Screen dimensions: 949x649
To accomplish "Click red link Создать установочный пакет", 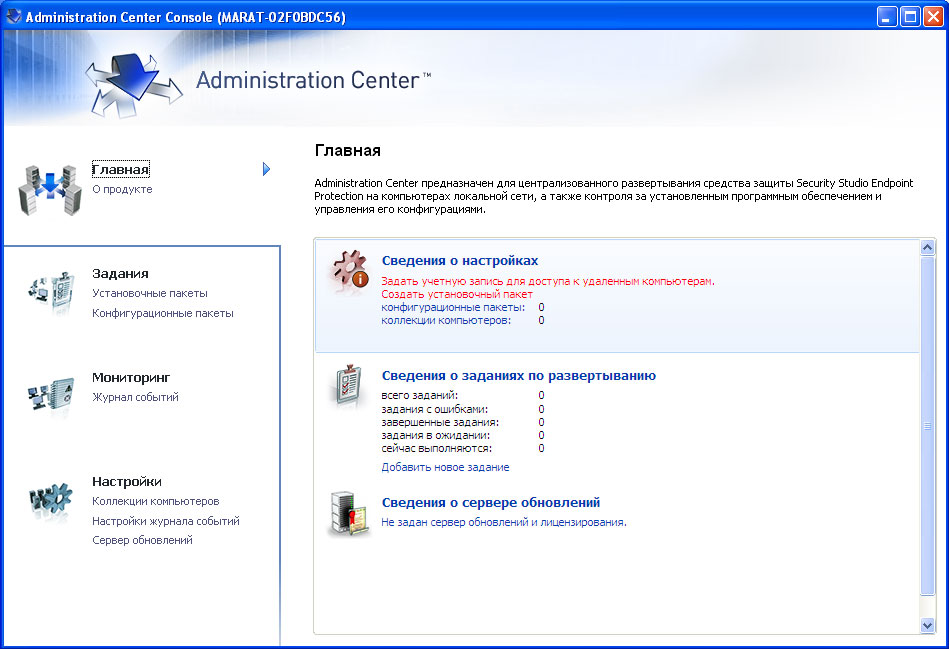I will tap(457, 294).
